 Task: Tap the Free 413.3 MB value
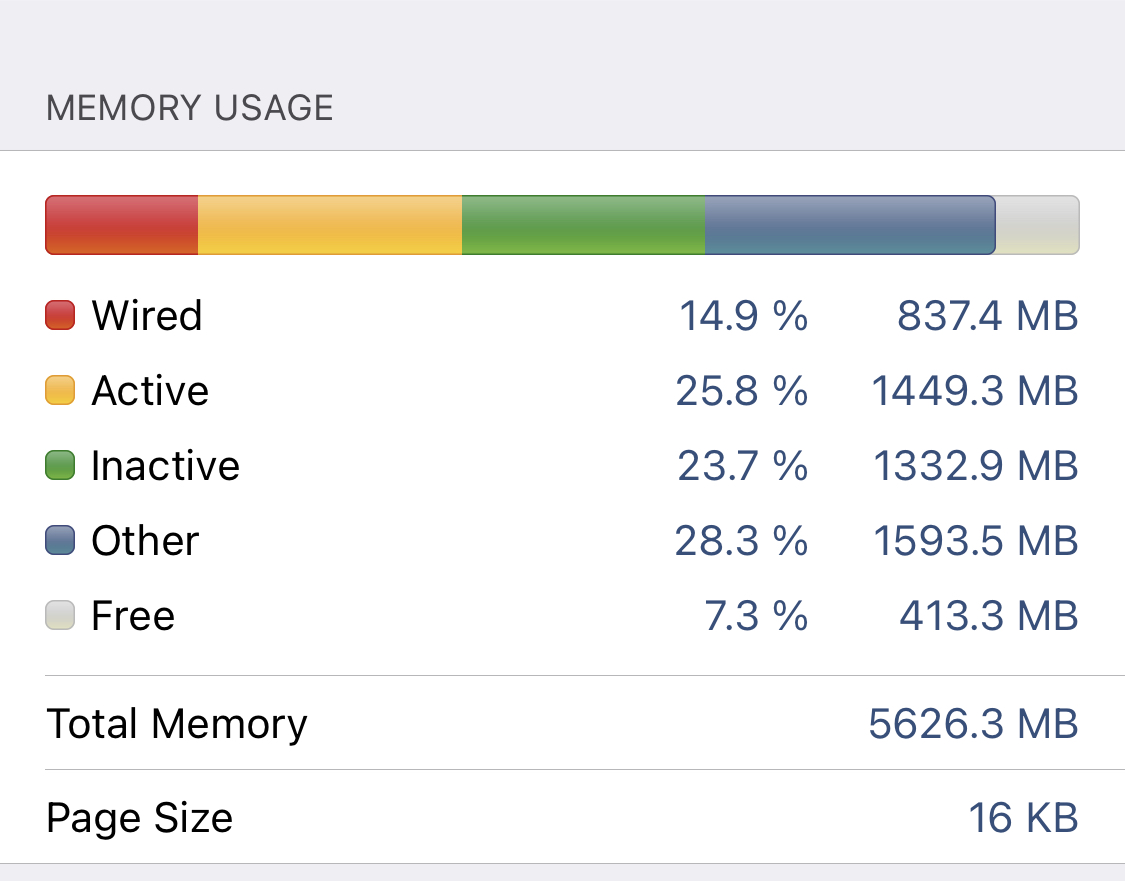(988, 615)
